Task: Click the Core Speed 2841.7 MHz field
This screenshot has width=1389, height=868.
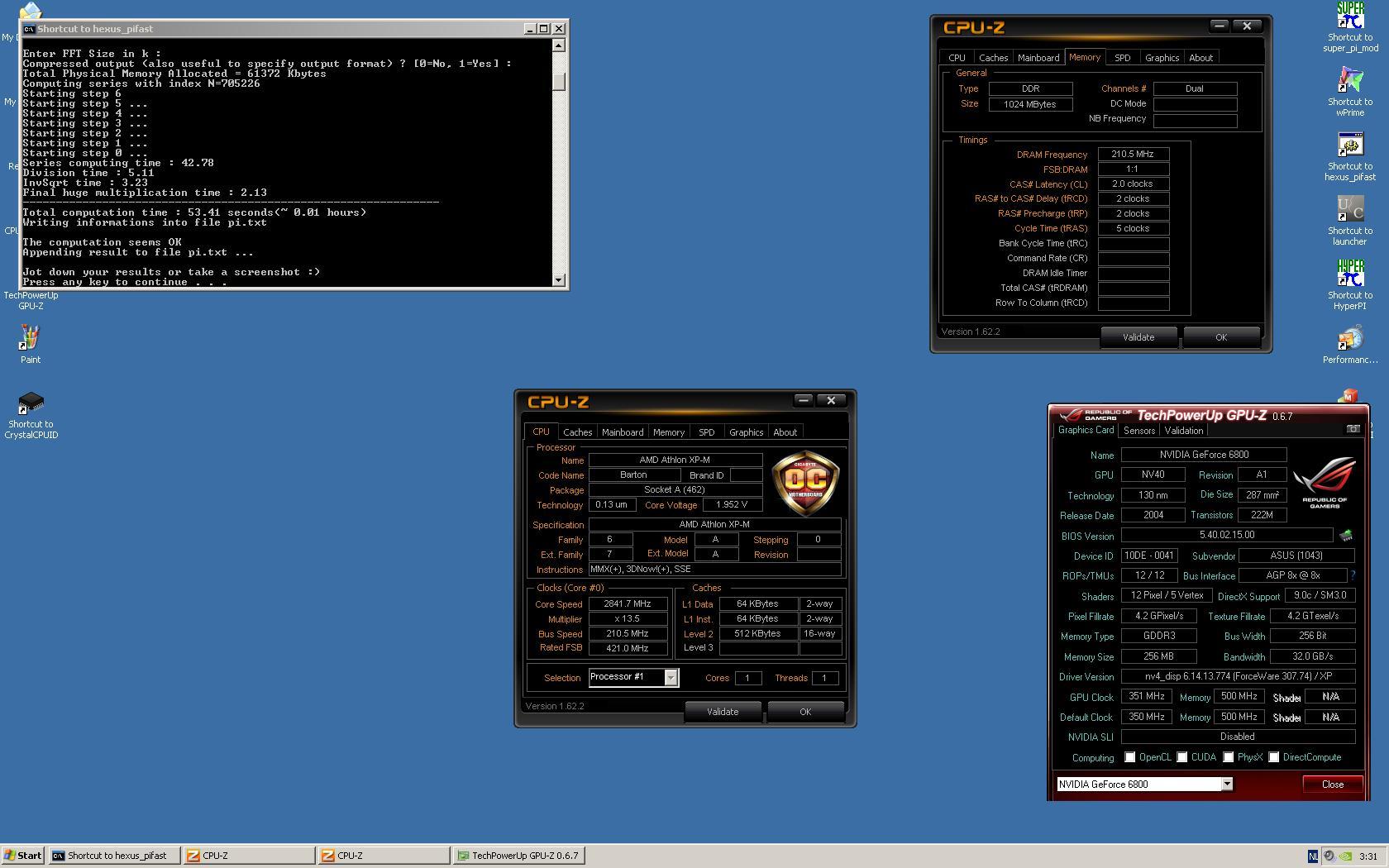Action: point(628,604)
